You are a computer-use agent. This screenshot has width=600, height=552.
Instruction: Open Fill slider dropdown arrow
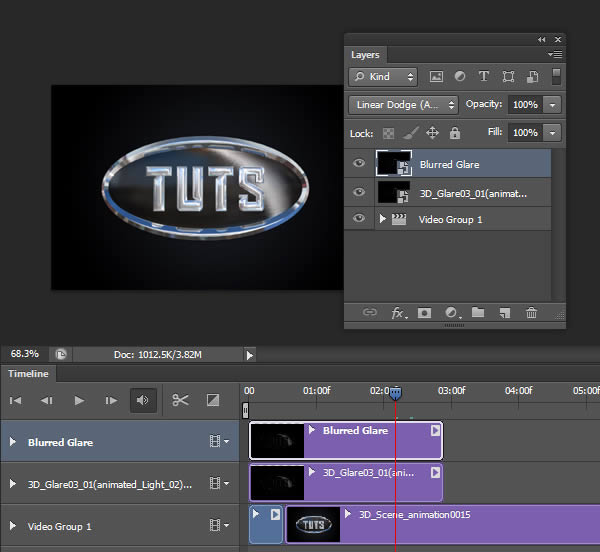point(552,133)
